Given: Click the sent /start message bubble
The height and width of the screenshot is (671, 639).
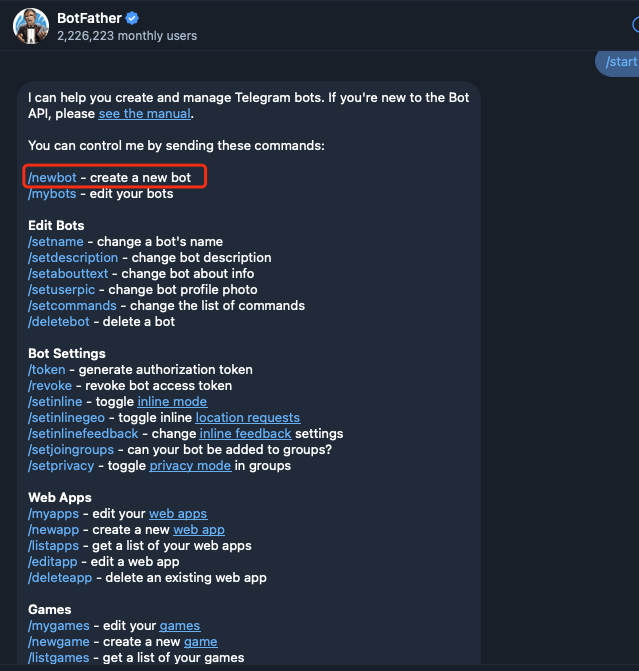Looking at the screenshot, I should click(x=617, y=62).
